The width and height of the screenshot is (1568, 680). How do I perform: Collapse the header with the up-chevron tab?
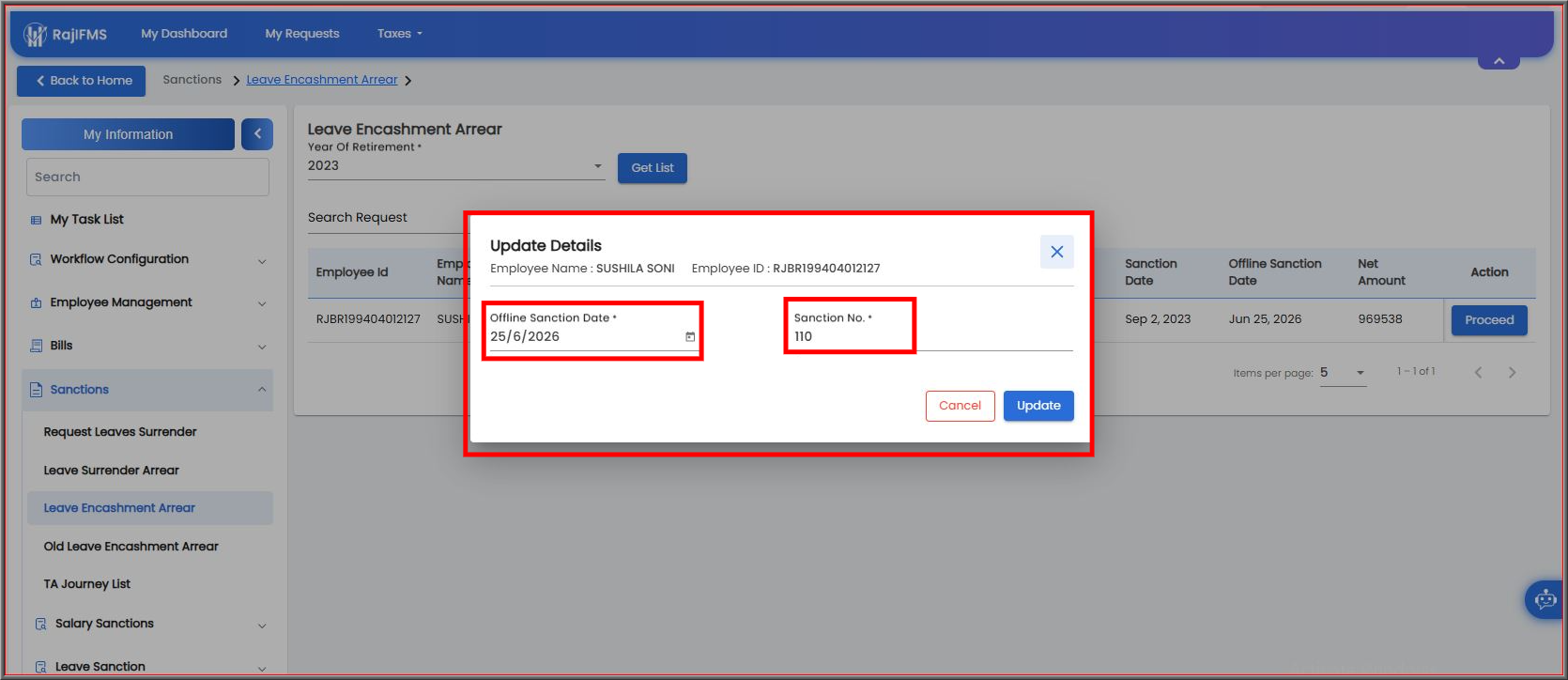click(1499, 61)
